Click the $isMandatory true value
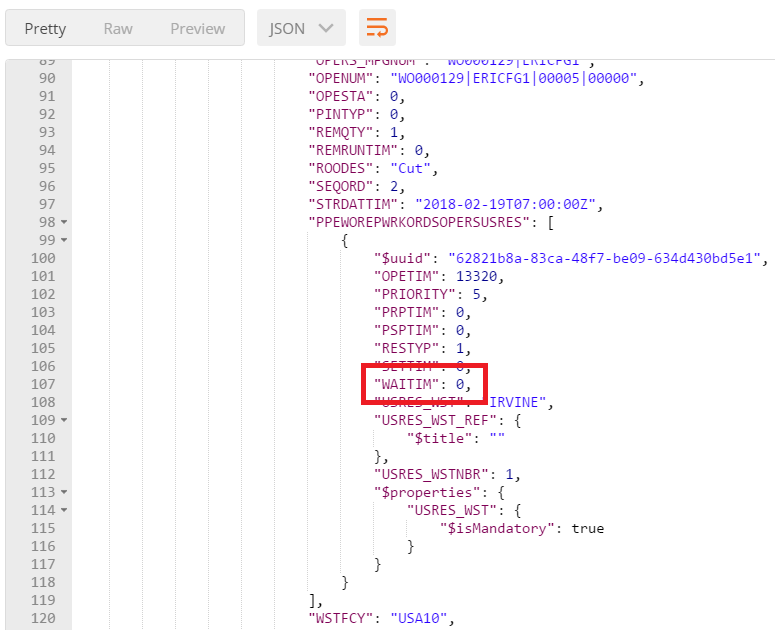This screenshot has width=775, height=630. click(x=587, y=528)
